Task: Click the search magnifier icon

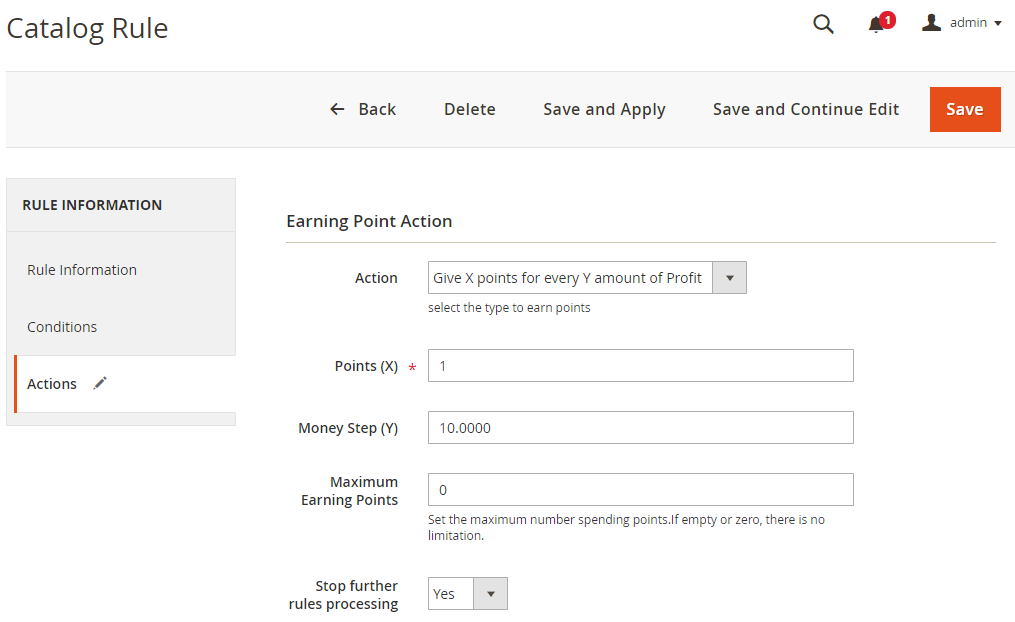Action: (x=823, y=24)
